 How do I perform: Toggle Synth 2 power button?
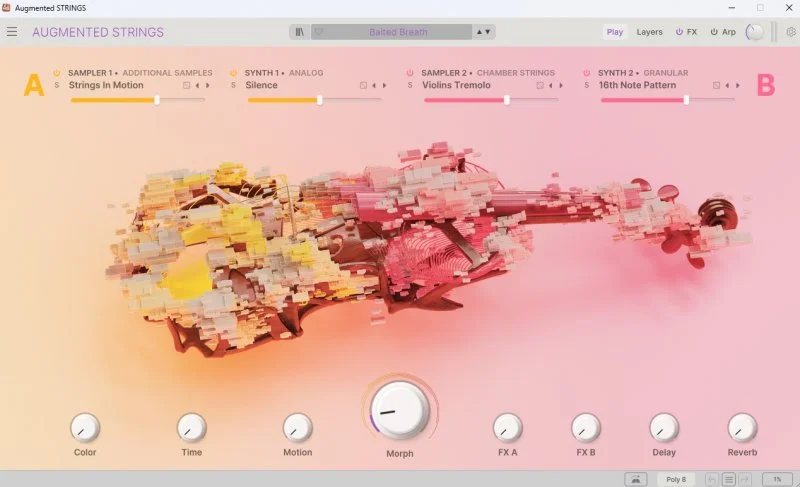coord(586,73)
